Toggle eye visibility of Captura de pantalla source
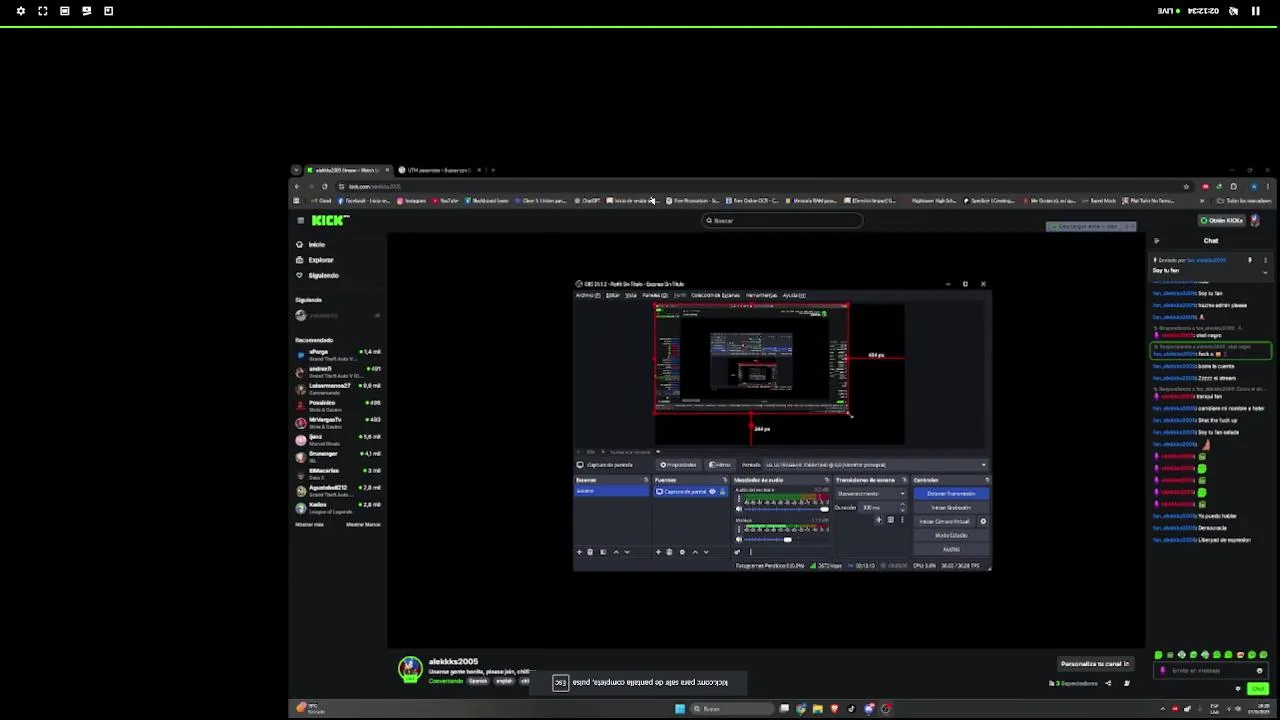Screen dimensions: 1280x720 coord(712,491)
